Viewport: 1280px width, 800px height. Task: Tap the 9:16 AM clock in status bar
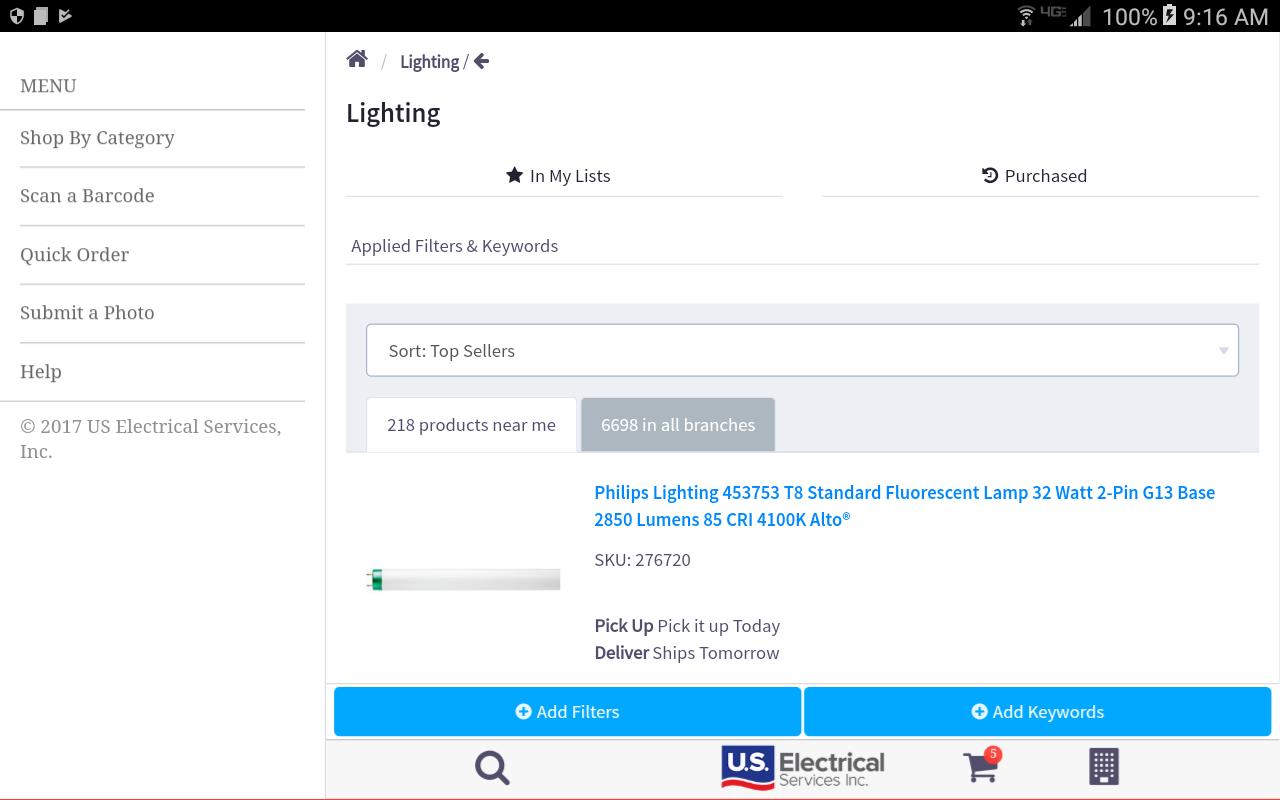click(x=1225, y=17)
